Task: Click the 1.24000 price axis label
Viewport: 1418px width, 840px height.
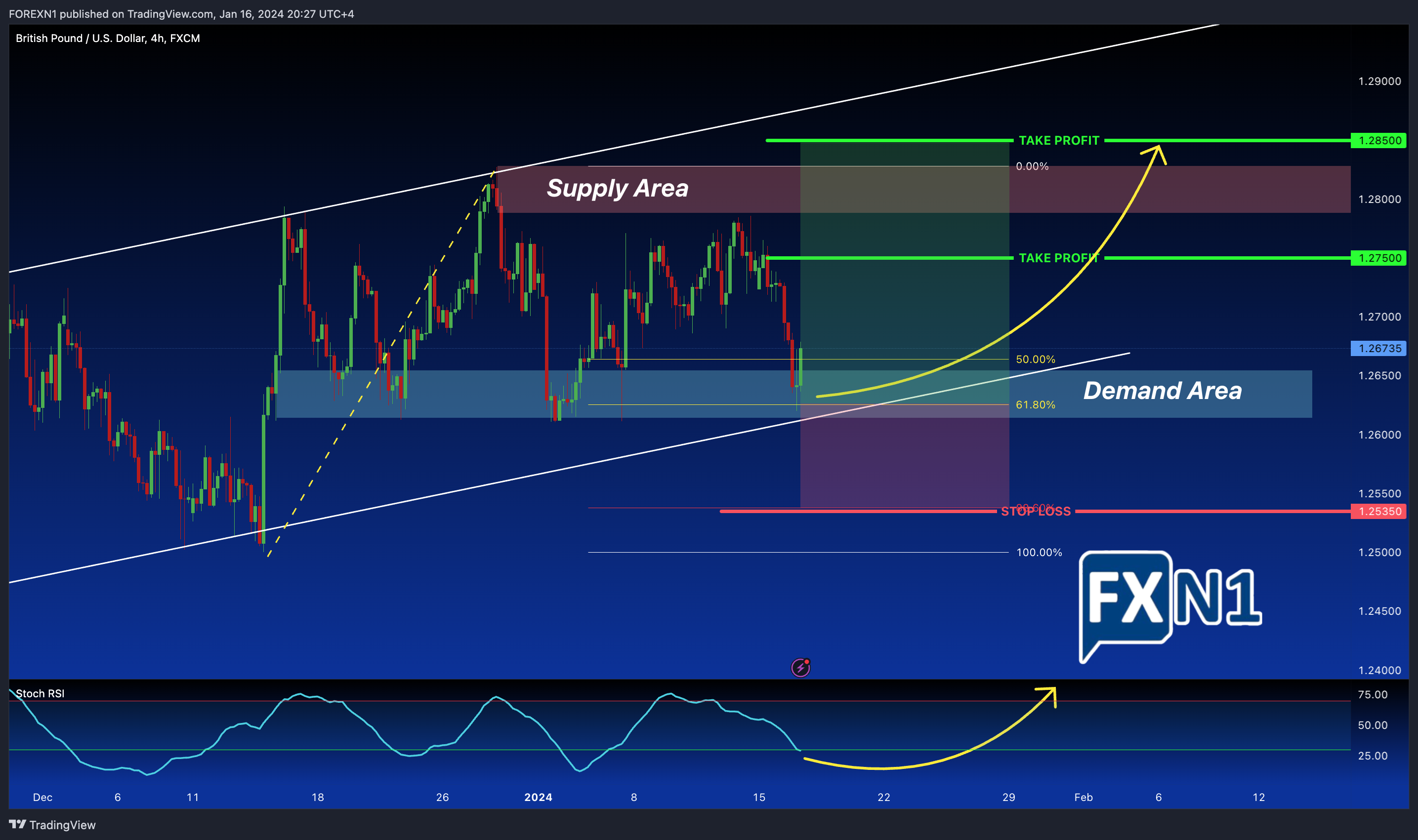Action: click(1379, 670)
